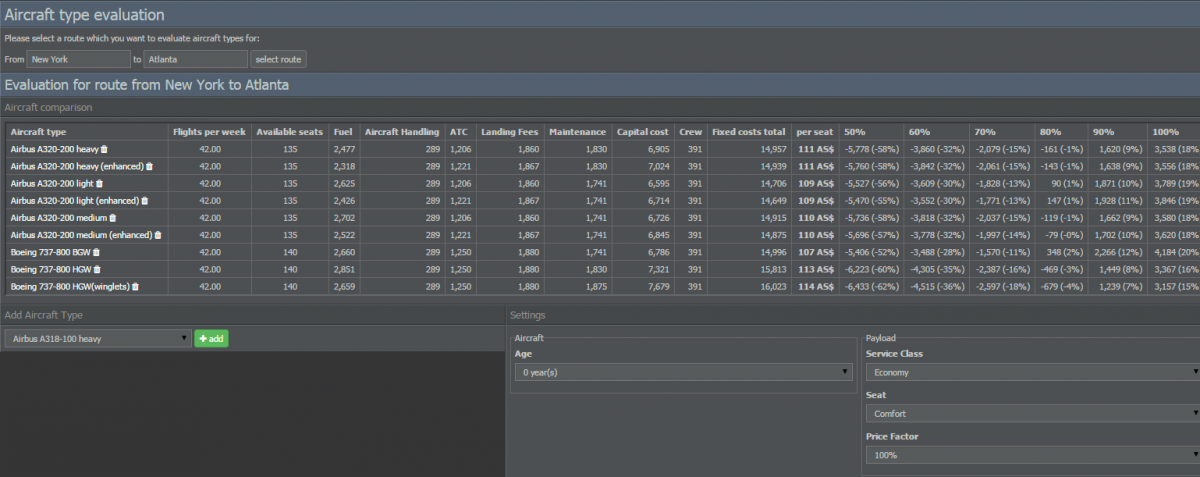Click the Add Aircraft Type heading
This screenshot has height=477, width=1200.
46,315
